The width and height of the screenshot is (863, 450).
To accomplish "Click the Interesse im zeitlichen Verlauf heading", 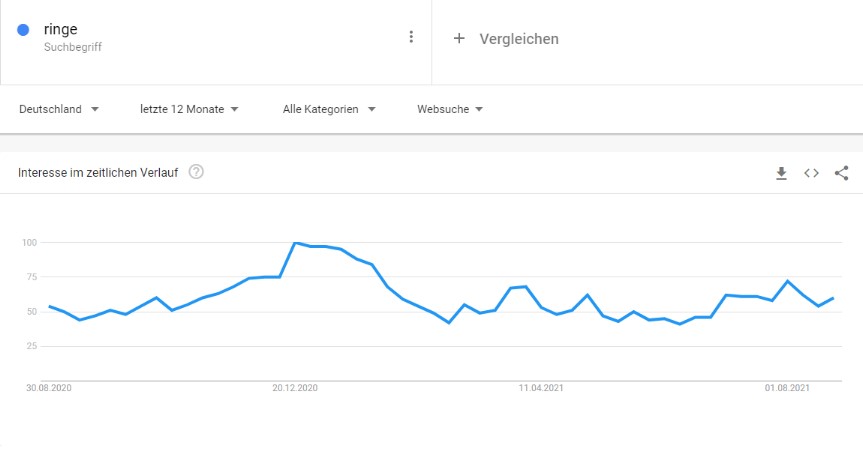I will [98, 173].
